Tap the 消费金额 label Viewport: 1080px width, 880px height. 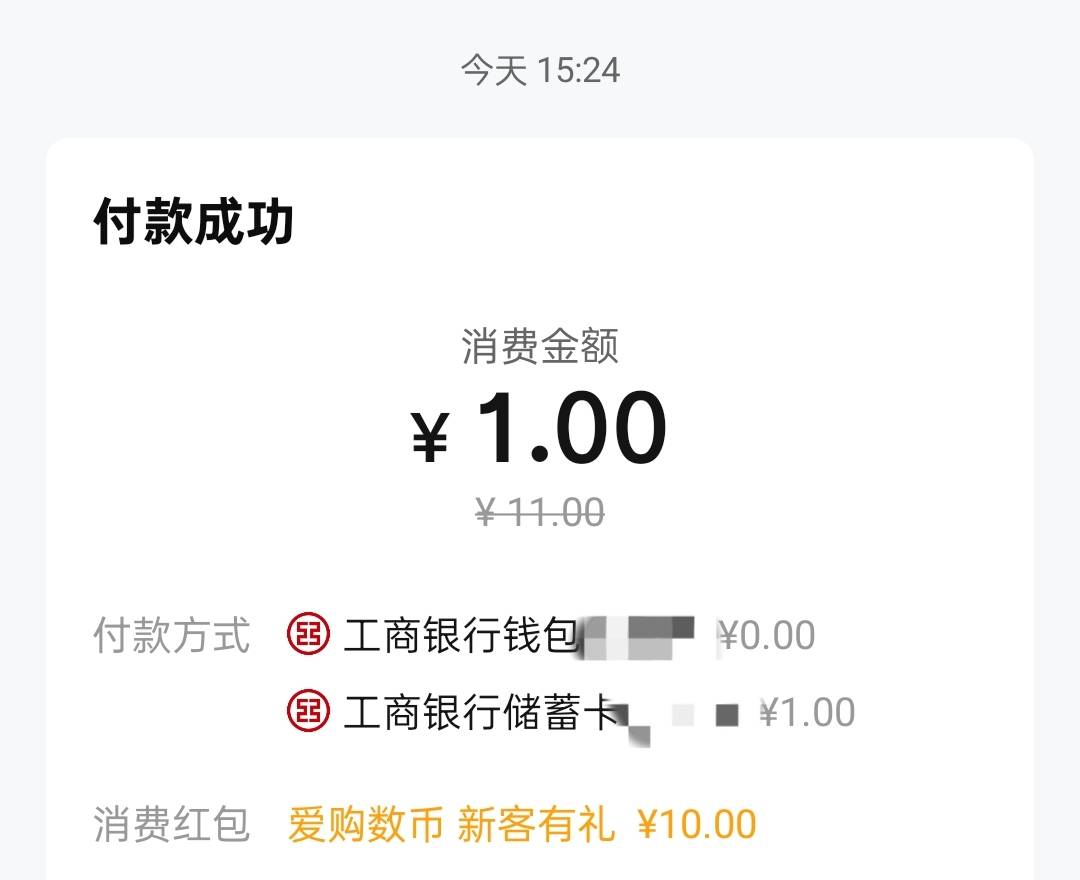tap(540, 346)
